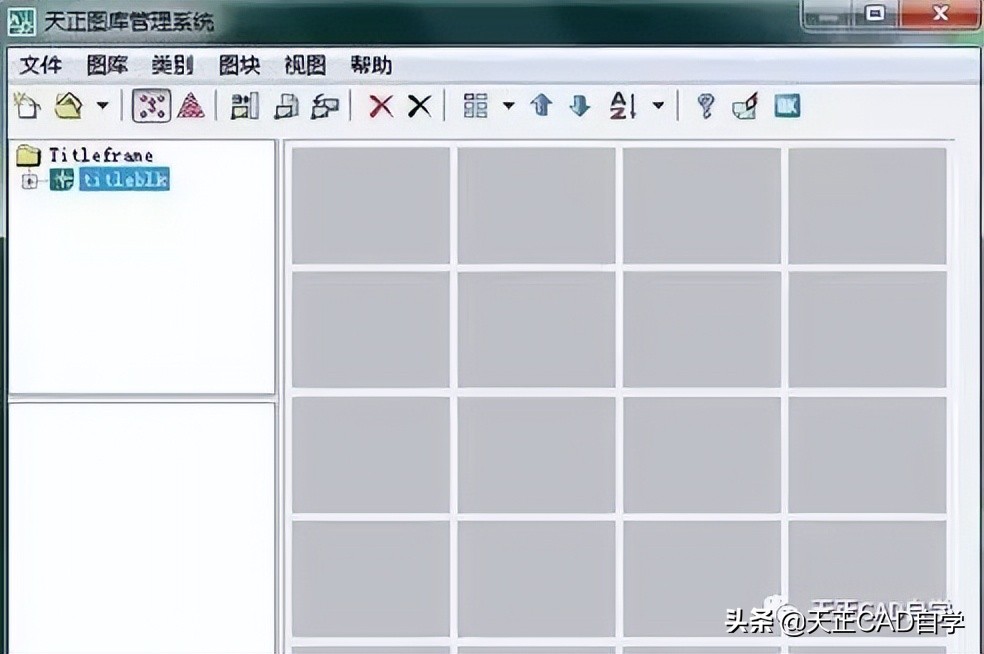
Task: Open the grid layout dropdown arrow
Action: tap(510, 105)
